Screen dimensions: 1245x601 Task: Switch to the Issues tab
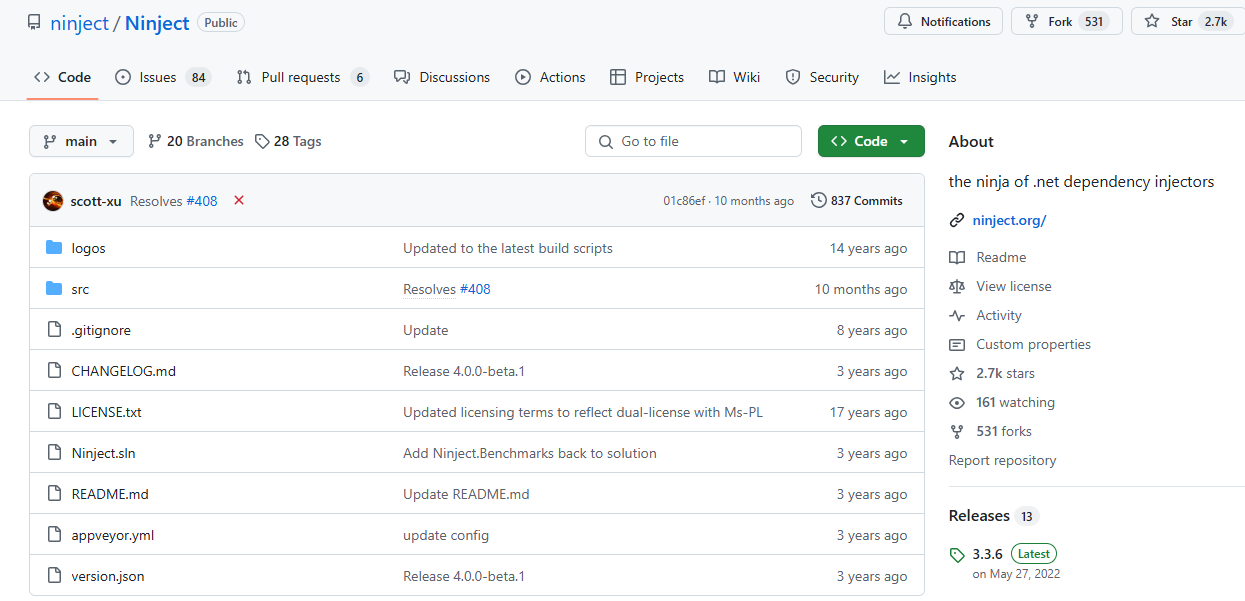[x=162, y=77]
